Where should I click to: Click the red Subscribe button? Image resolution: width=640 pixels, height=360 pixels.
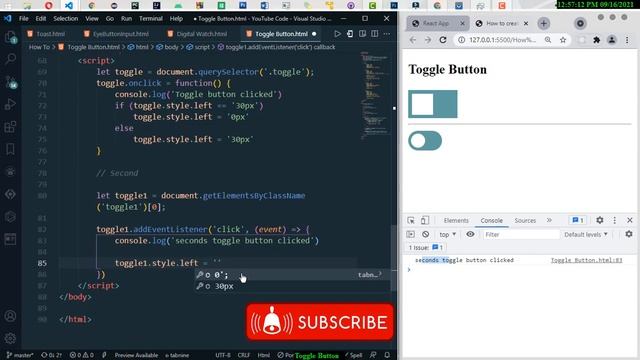320,322
